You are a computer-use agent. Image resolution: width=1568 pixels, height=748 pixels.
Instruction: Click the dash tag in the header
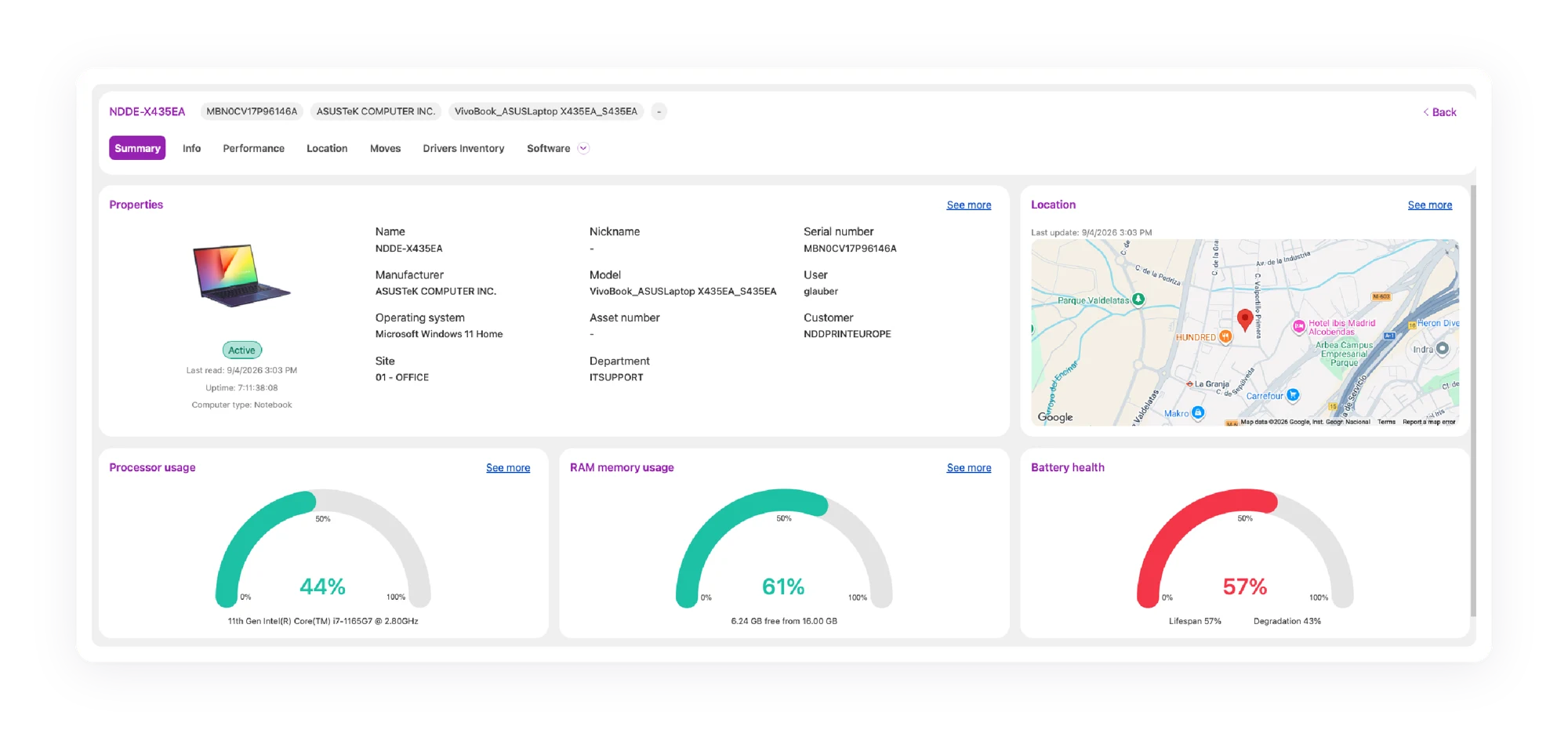pyautogui.click(x=659, y=111)
